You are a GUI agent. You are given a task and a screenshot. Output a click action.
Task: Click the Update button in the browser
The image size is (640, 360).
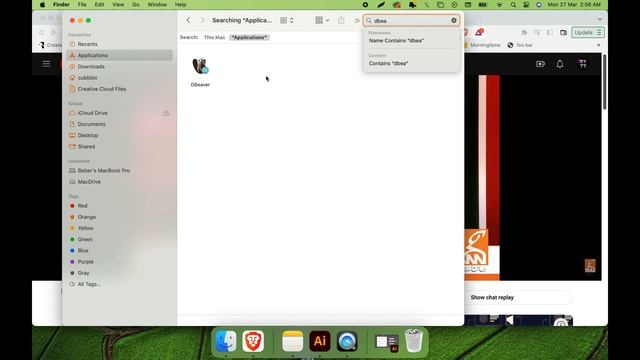click(x=588, y=32)
